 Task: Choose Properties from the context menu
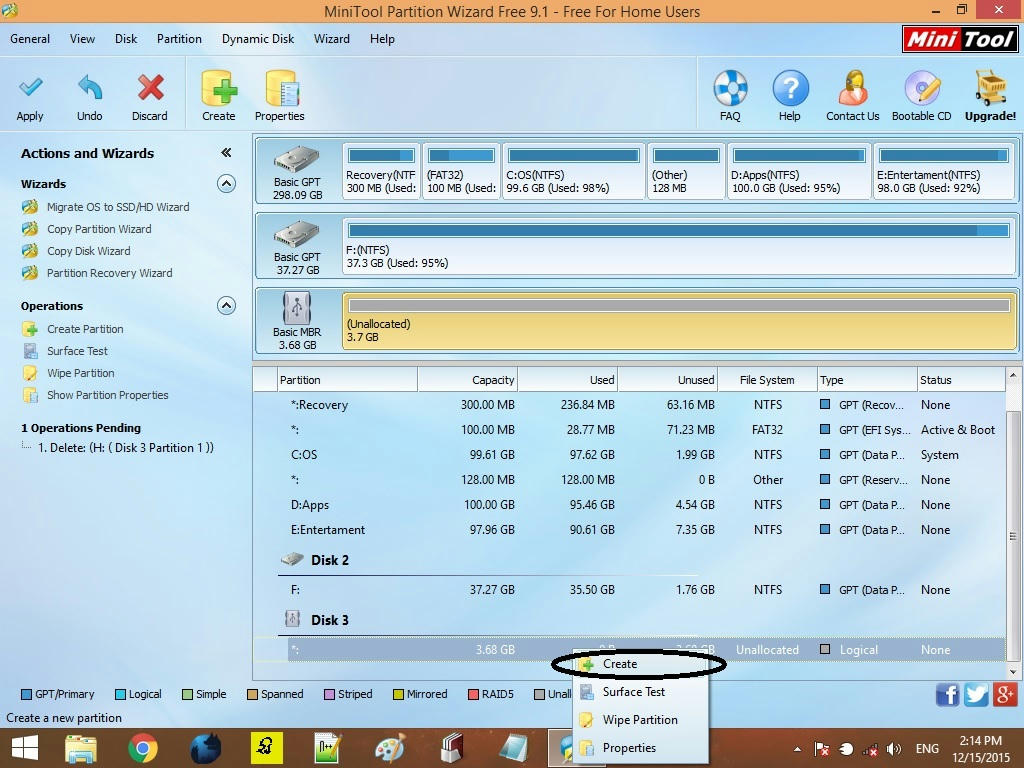click(640, 748)
